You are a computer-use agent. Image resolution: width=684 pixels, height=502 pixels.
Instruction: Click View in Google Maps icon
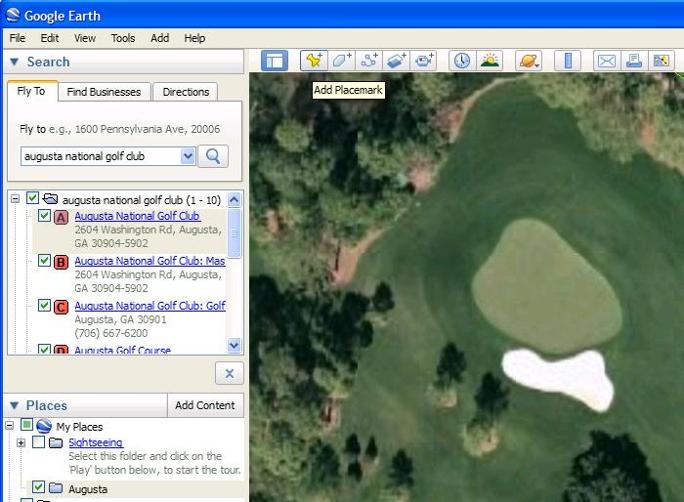coord(661,61)
